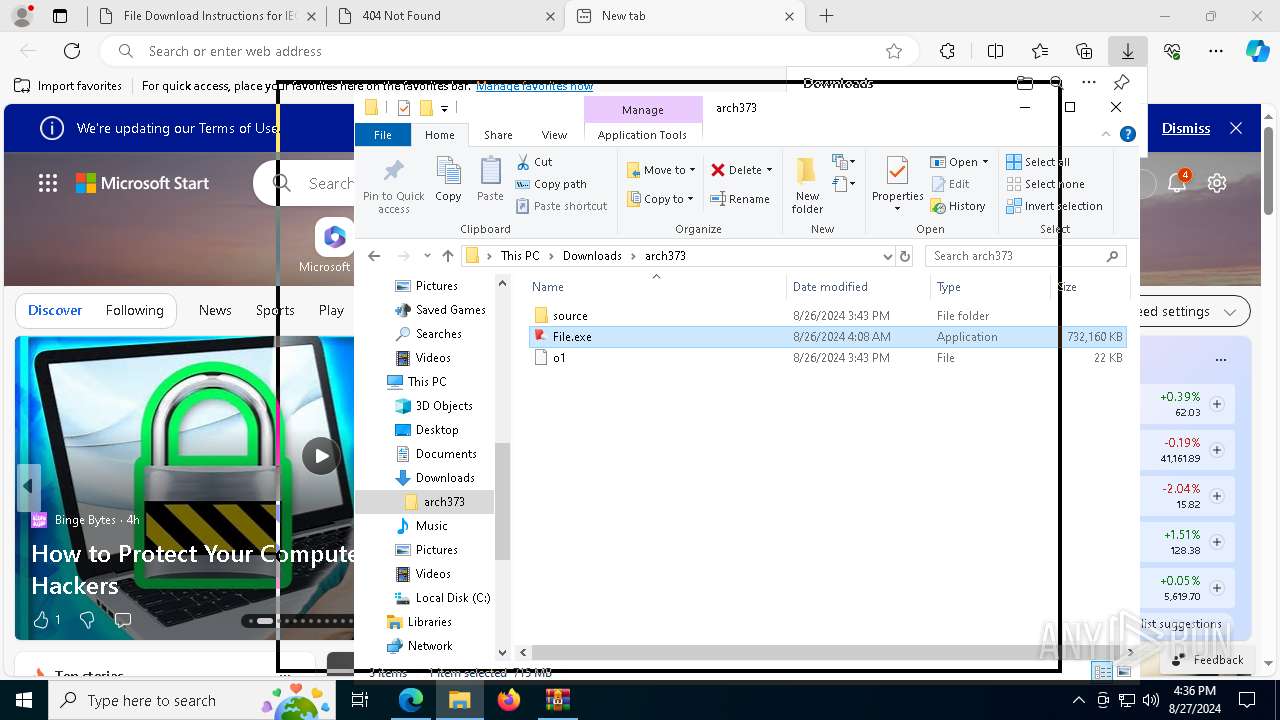
Task: Click Edge address bar
Action: click(510, 51)
